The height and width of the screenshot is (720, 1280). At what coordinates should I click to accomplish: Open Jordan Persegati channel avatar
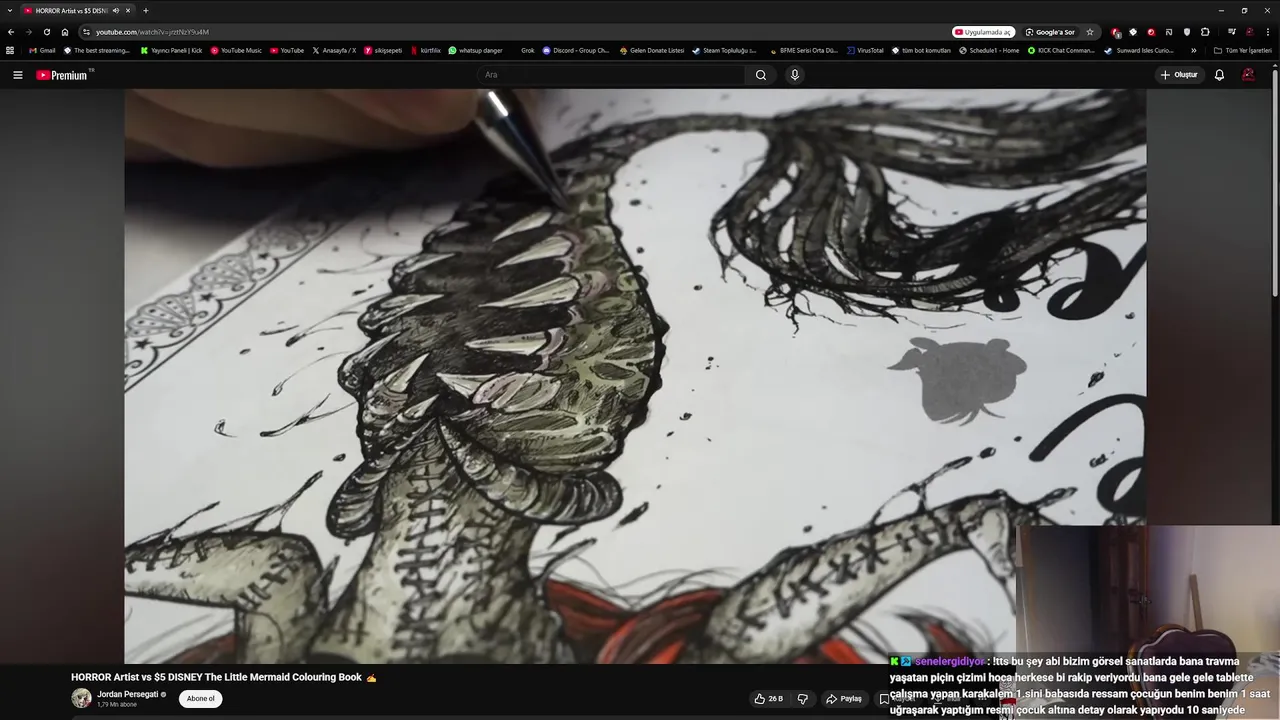(81, 698)
